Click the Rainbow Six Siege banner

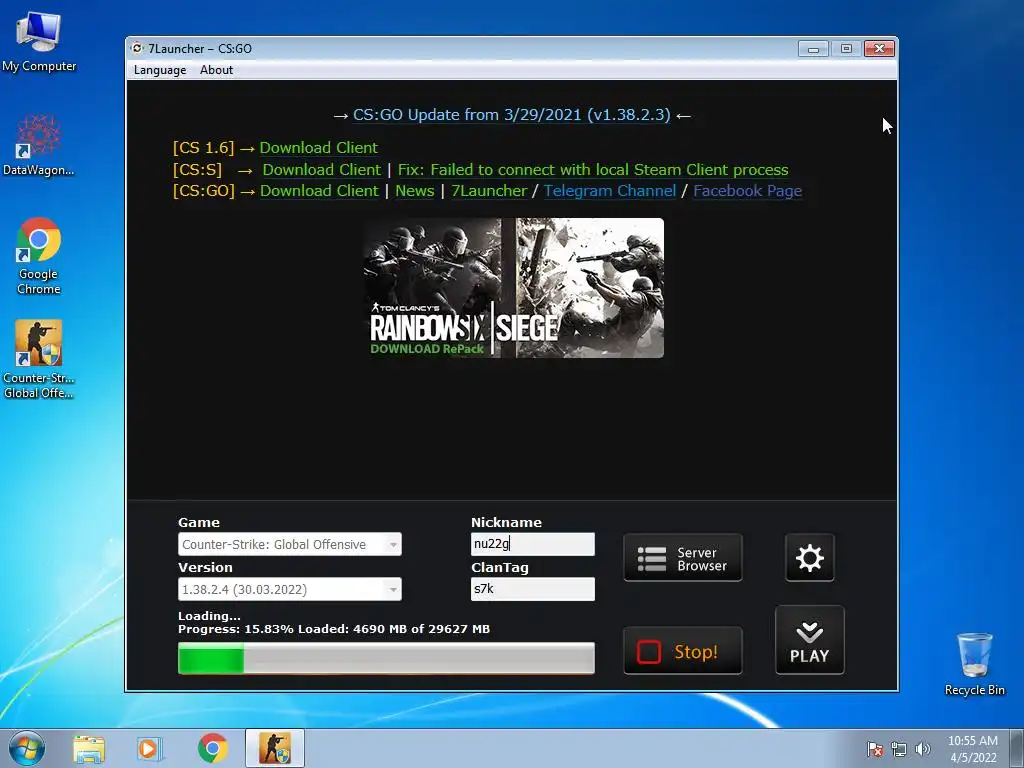click(x=513, y=288)
